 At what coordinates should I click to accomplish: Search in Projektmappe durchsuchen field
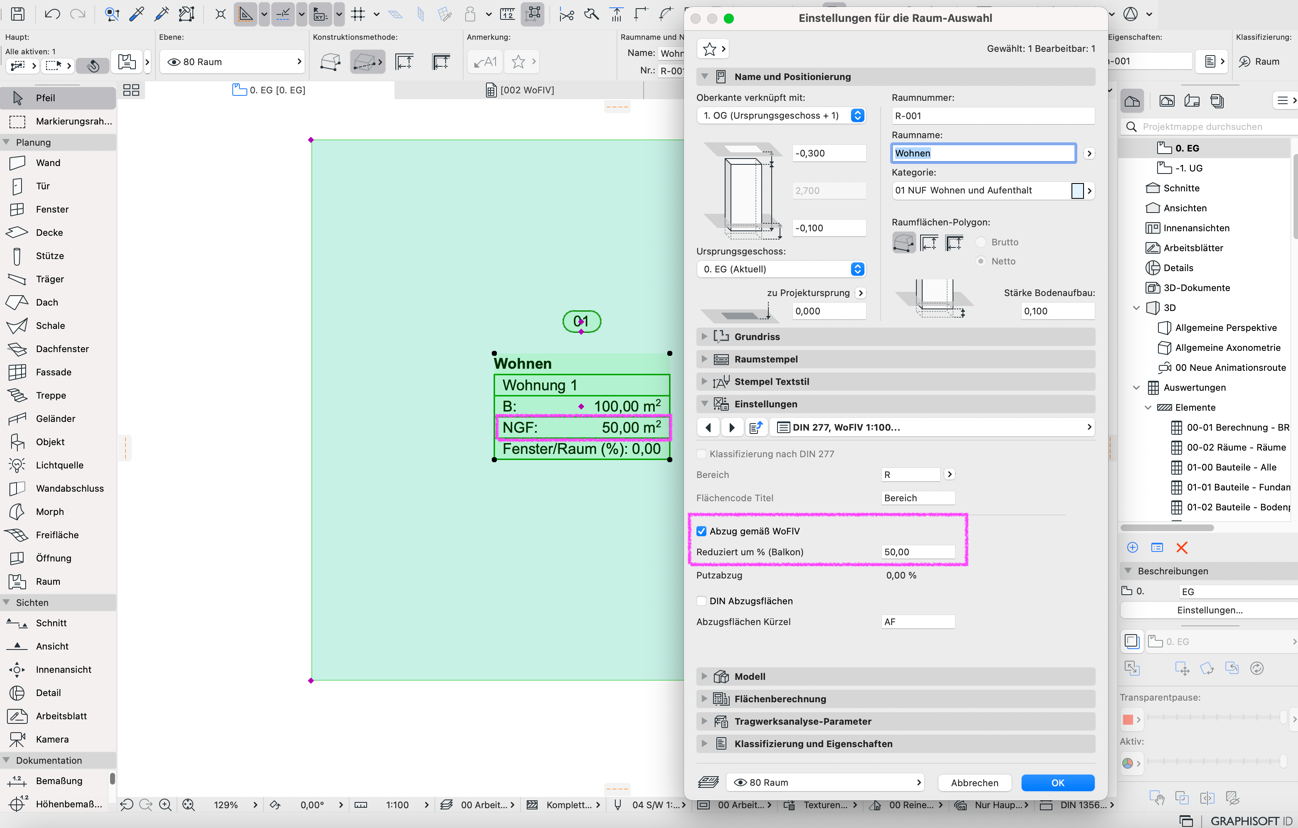click(1208, 127)
